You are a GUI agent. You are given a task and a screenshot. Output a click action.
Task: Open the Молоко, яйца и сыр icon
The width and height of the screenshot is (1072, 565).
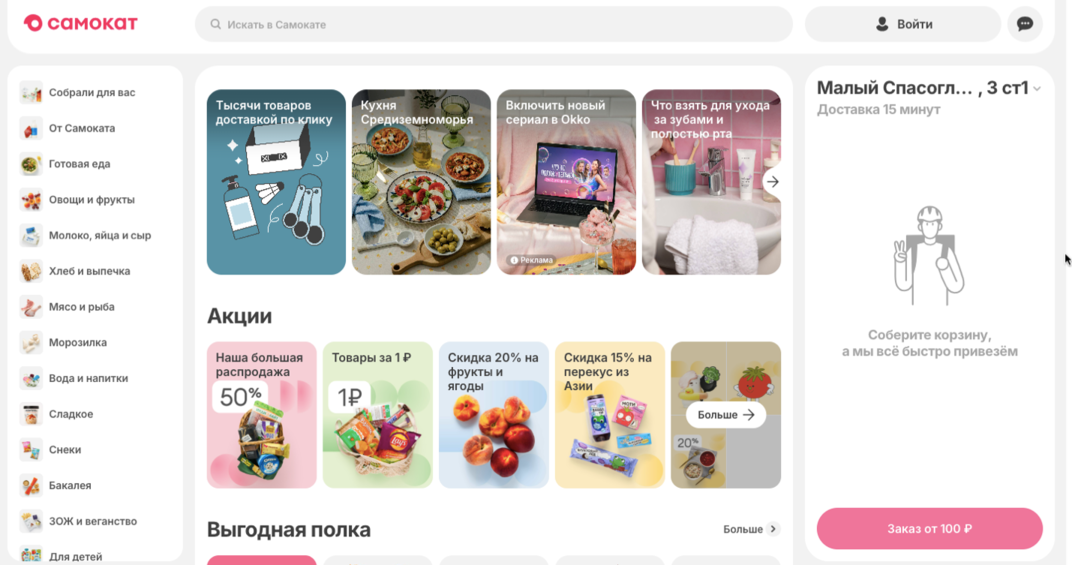click(31, 235)
